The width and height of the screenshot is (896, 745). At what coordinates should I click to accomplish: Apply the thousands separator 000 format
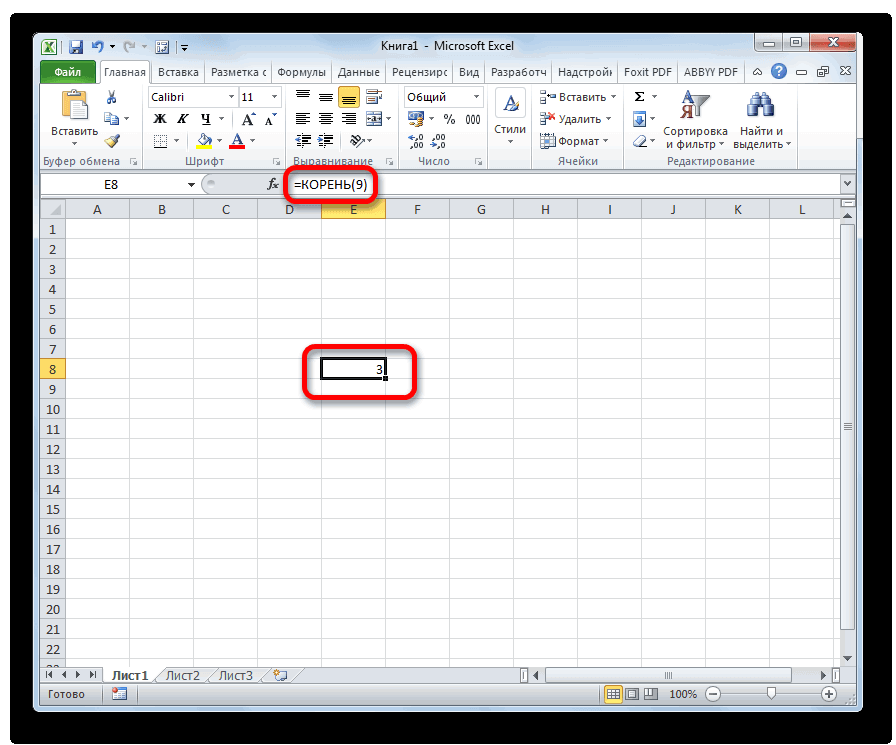click(473, 119)
